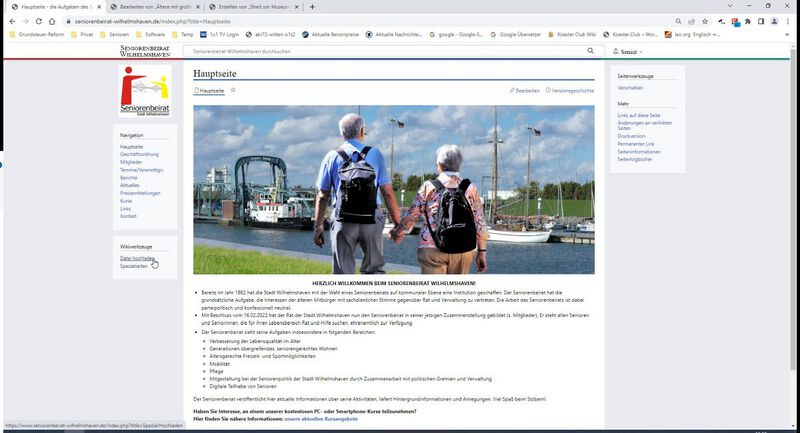Screen dimensions: 800x433
Task: Open the 'Koester Club Wiki' bookmark
Action: coord(572,35)
